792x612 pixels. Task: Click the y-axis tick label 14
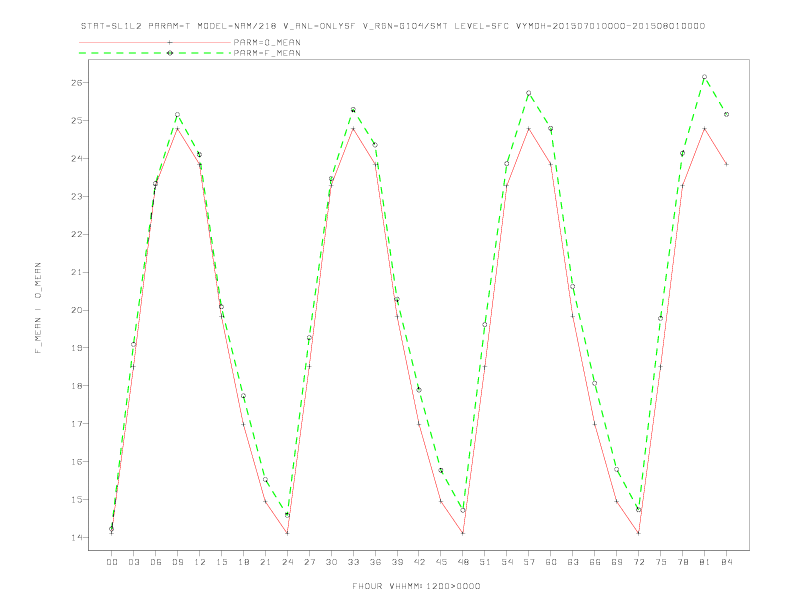pos(77,537)
